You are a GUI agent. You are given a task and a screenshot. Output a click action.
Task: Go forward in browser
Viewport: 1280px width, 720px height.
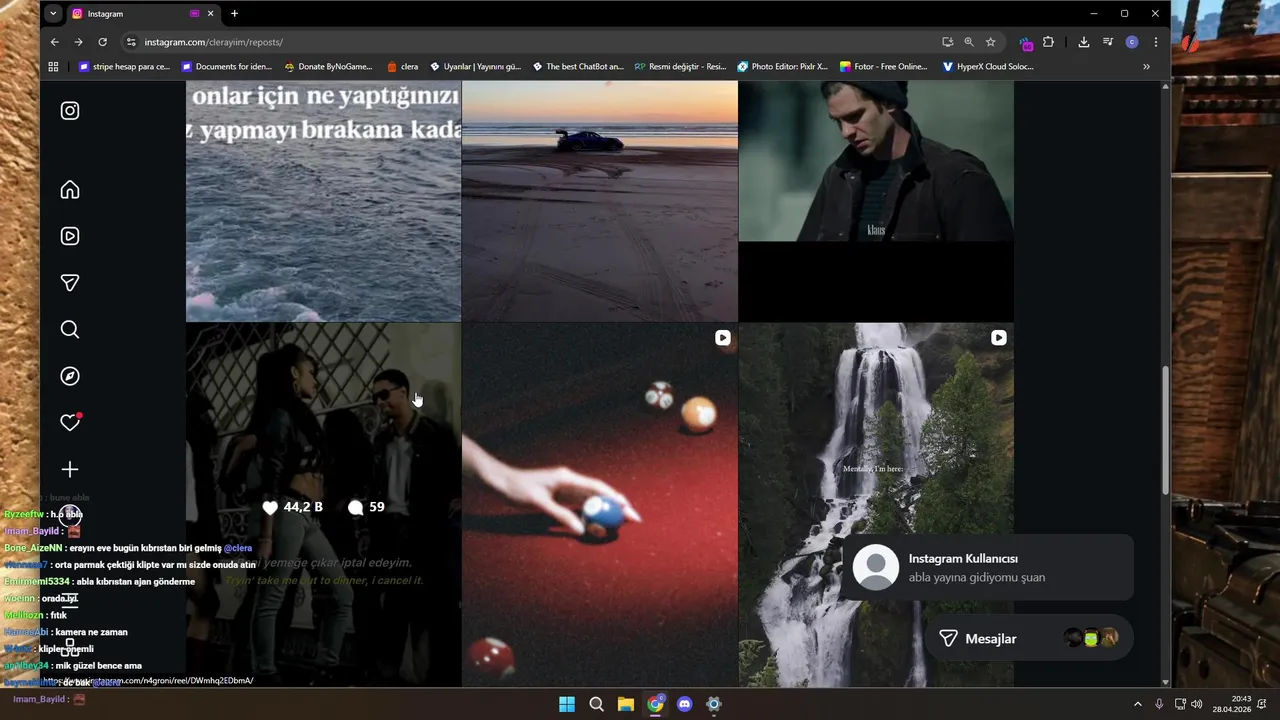[x=79, y=42]
